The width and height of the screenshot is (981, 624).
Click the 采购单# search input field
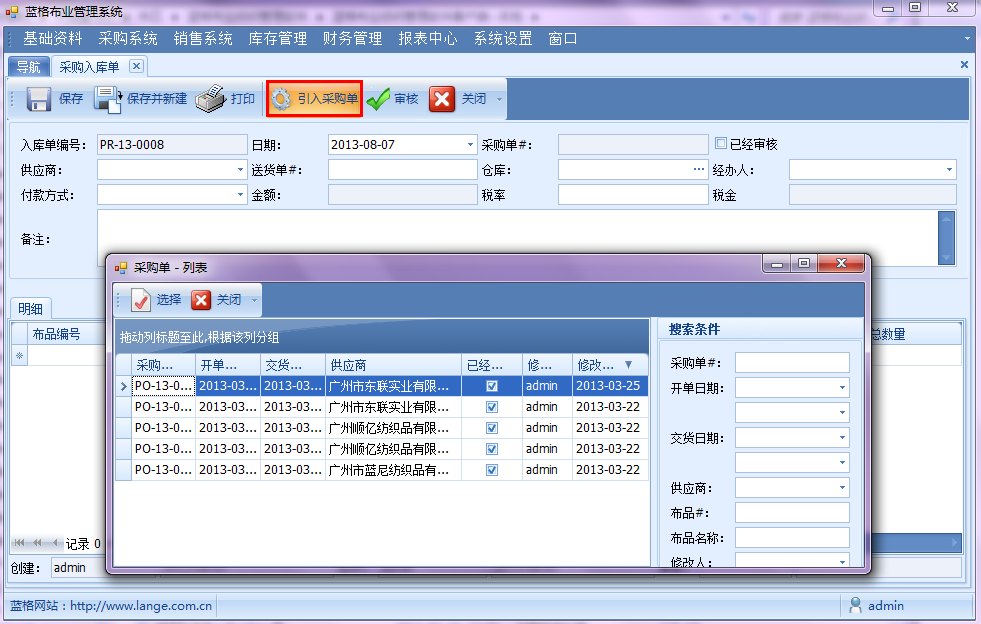point(791,363)
